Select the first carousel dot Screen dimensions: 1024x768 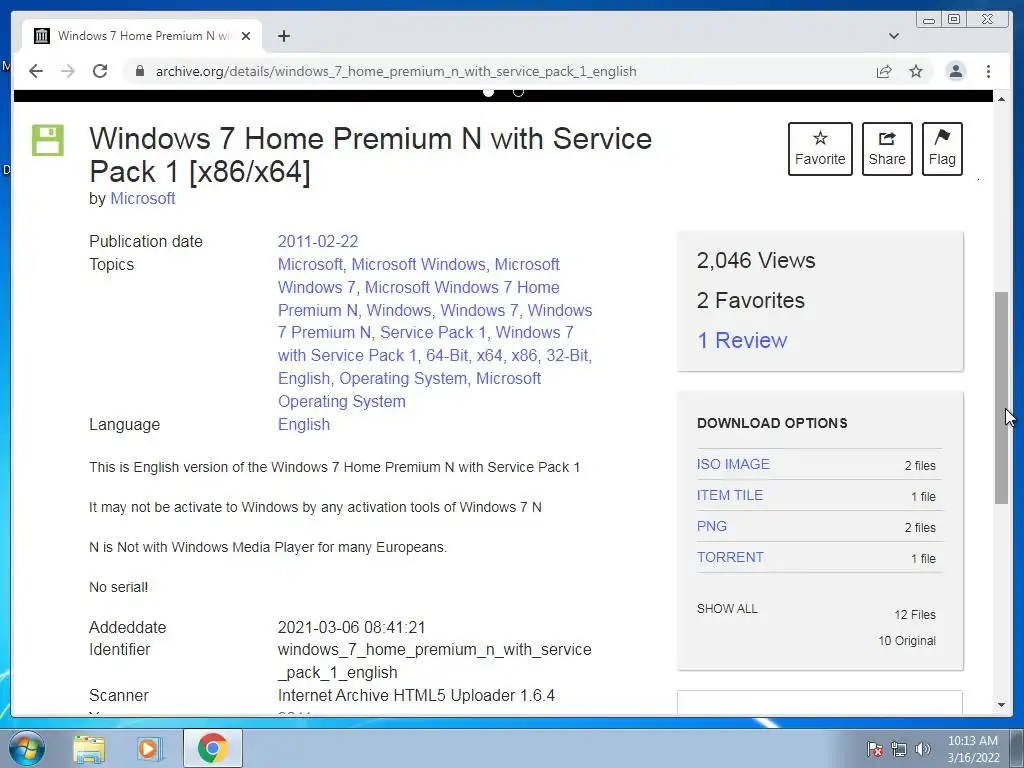[x=488, y=92]
